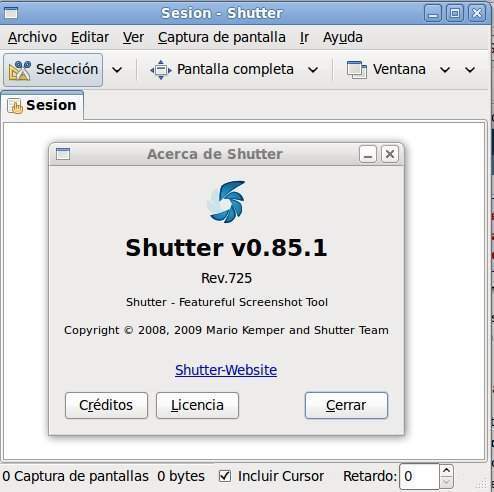Open the Ir menu
The image size is (494, 492).
[304, 37]
